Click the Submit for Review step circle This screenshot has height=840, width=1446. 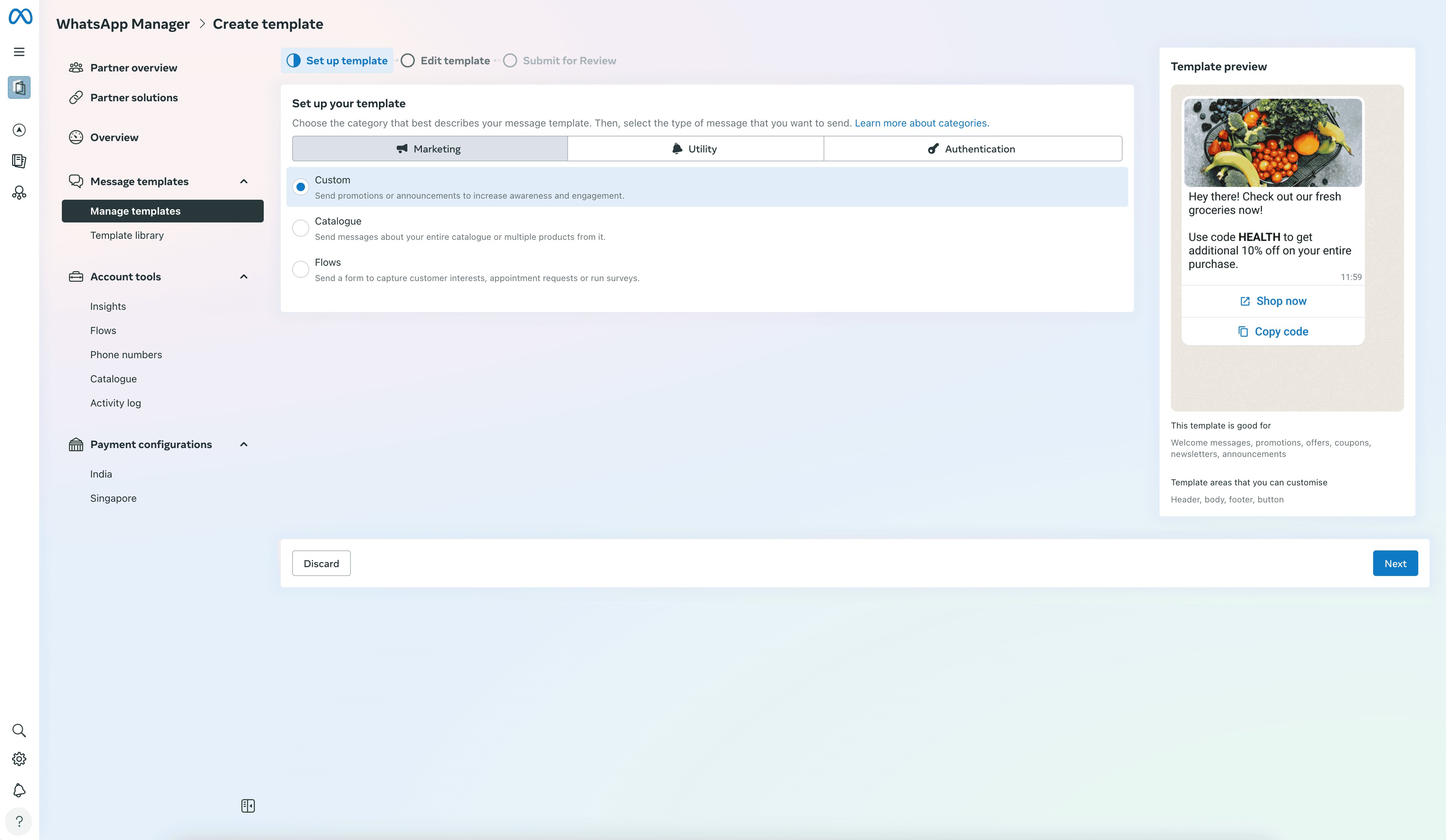tap(510, 61)
